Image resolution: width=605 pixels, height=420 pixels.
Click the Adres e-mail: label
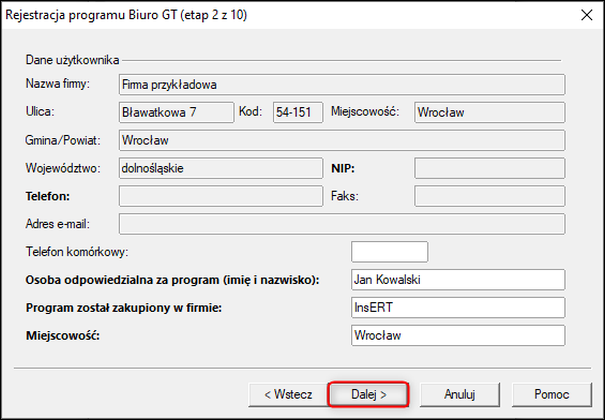(57, 224)
